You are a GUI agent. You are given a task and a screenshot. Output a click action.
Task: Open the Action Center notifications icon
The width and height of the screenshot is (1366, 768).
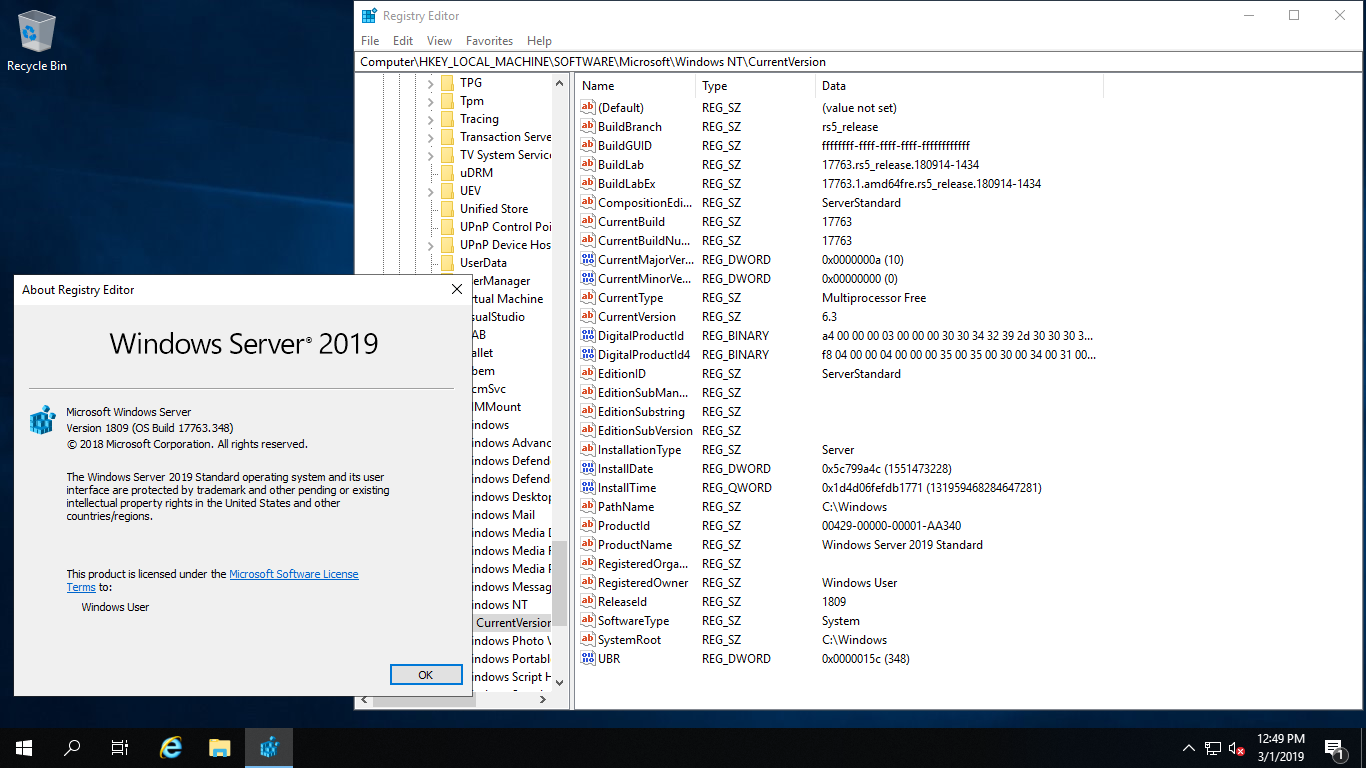(x=1334, y=748)
